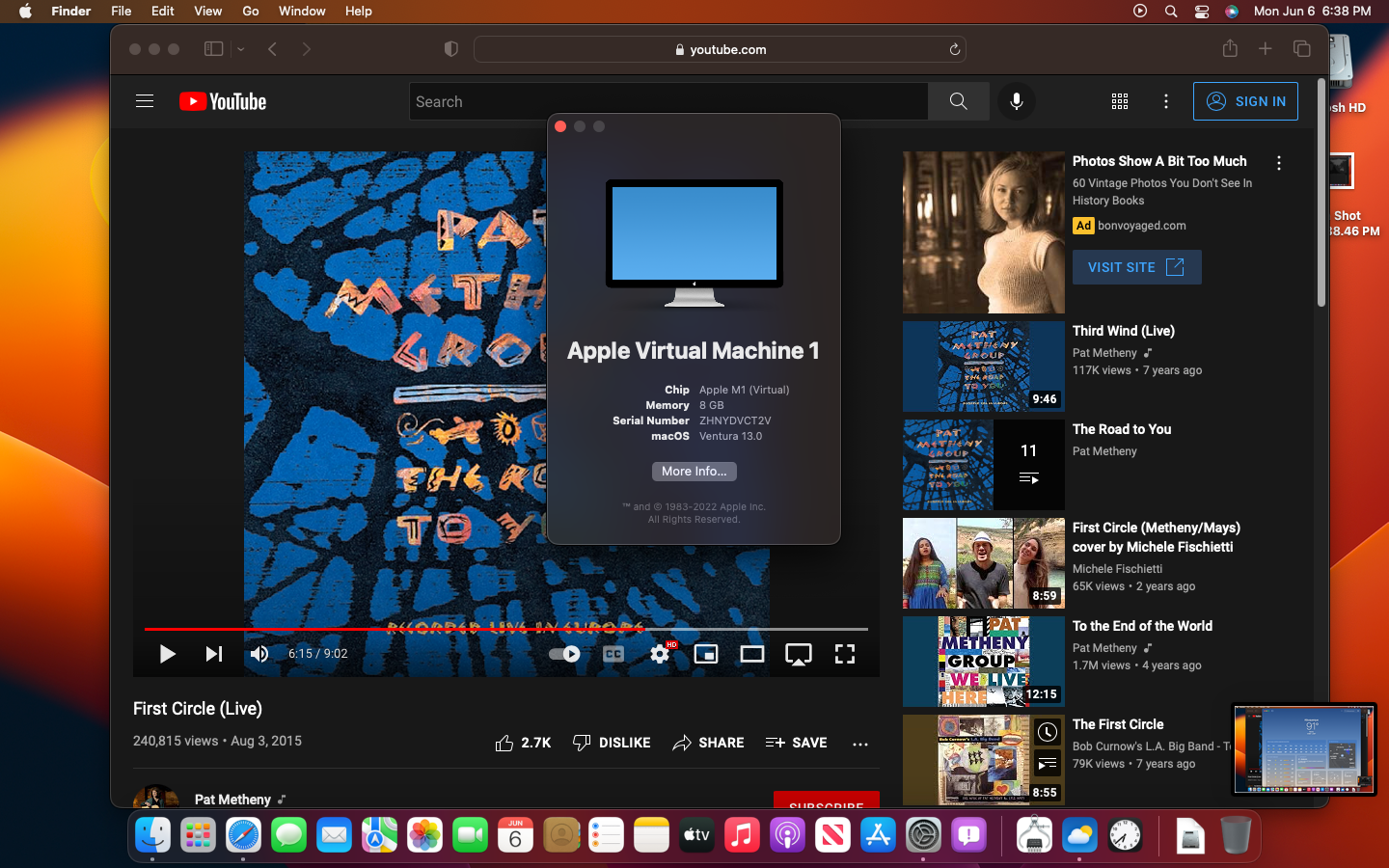Click the YouTube search magnifier button

point(958,101)
